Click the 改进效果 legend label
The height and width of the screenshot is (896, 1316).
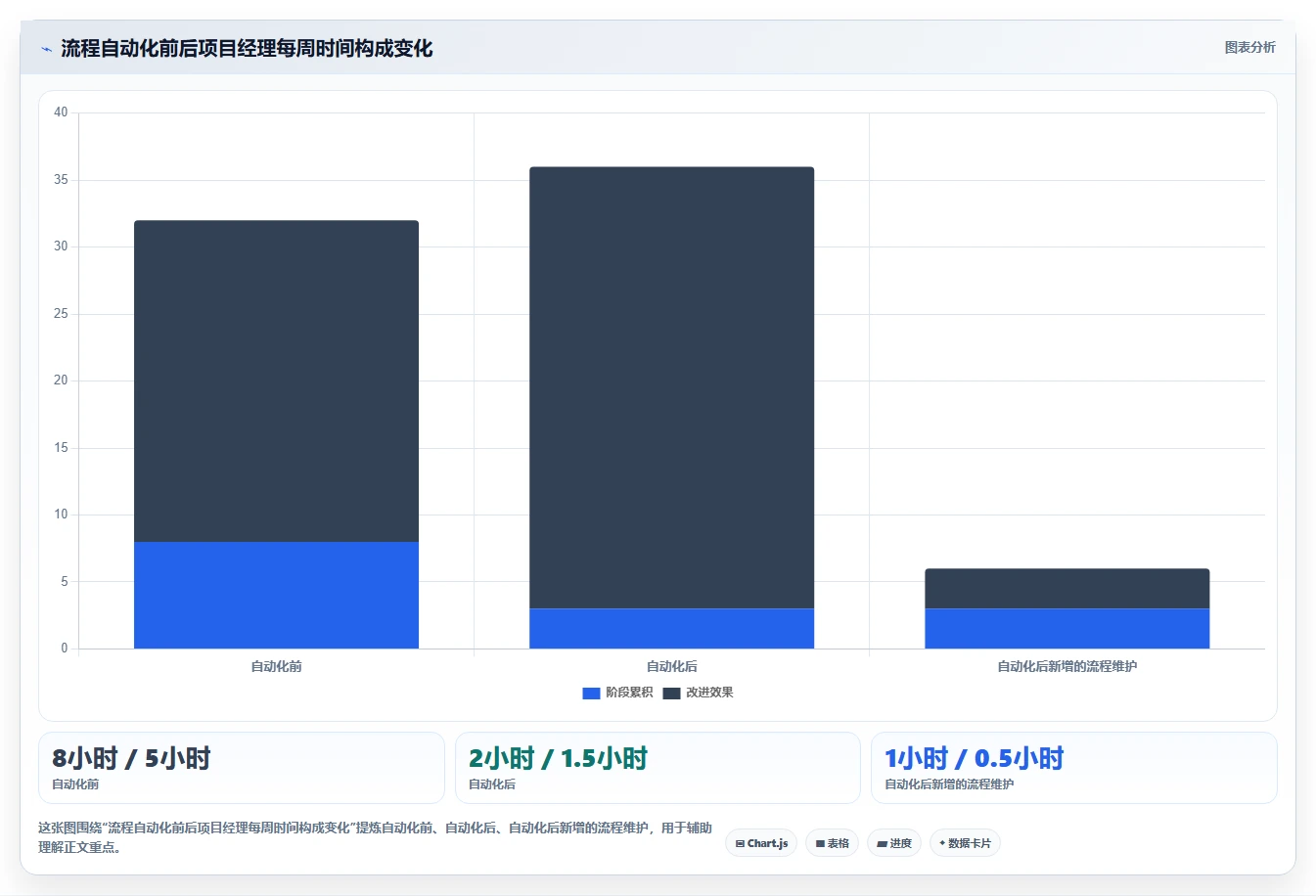pyautogui.click(x=709, y=693)
